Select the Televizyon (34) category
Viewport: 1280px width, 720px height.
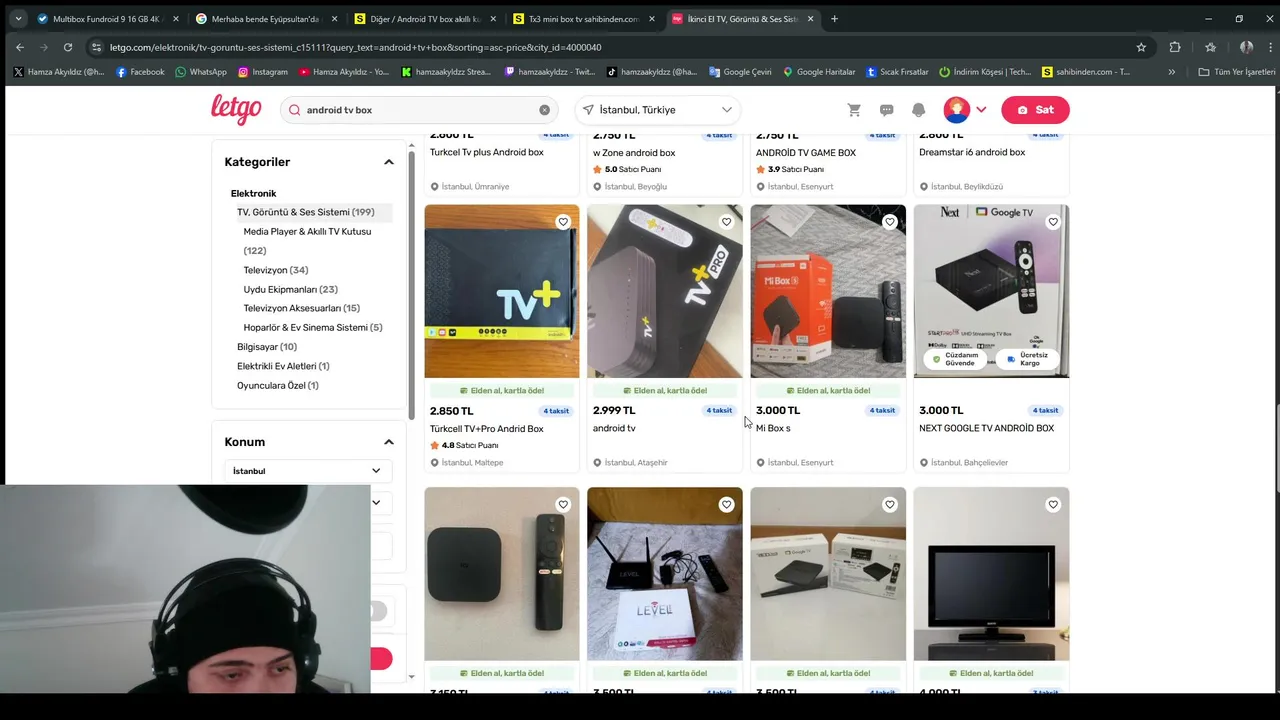pyautogui.click(x=276, y=270)
